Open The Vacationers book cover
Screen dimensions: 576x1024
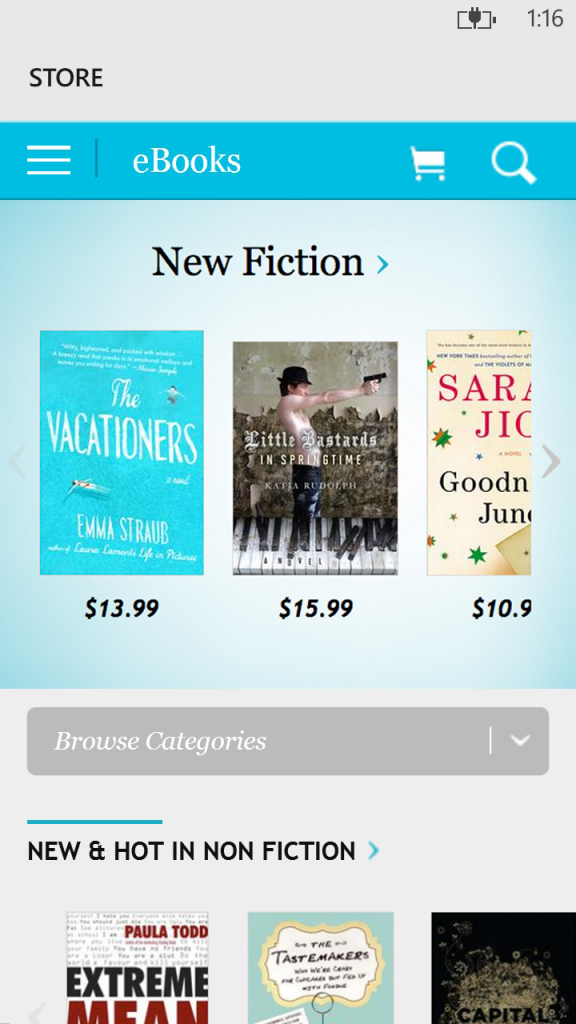[122, 453]
